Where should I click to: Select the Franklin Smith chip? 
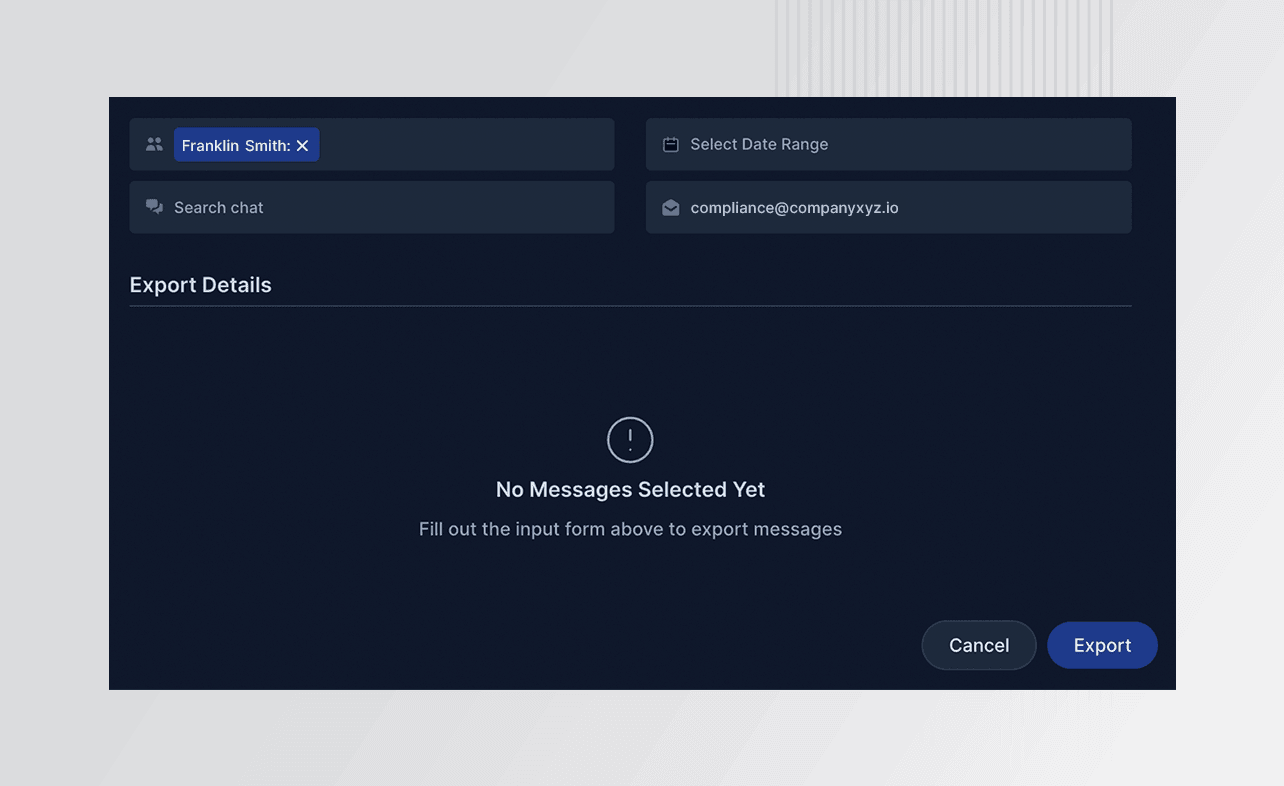coord(238,144)
